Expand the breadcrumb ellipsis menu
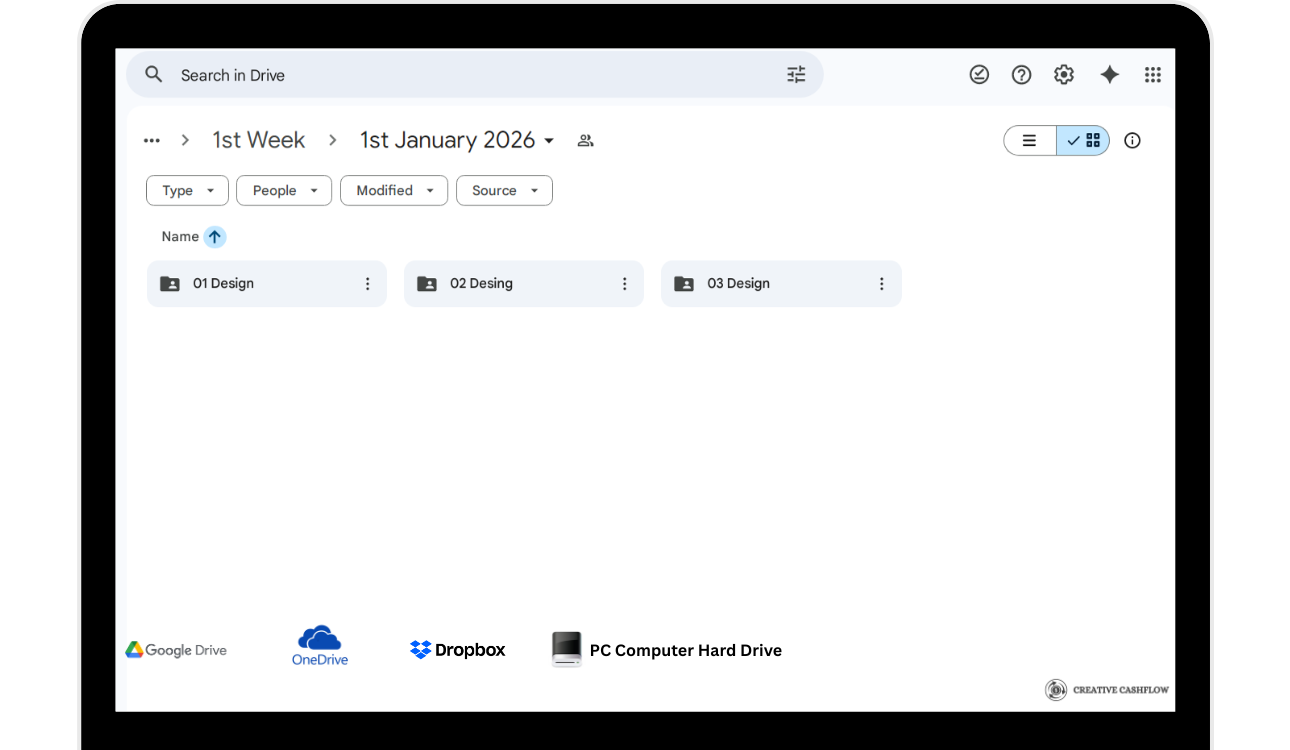This screenshot has height=750, width=1290. (151, 140)
